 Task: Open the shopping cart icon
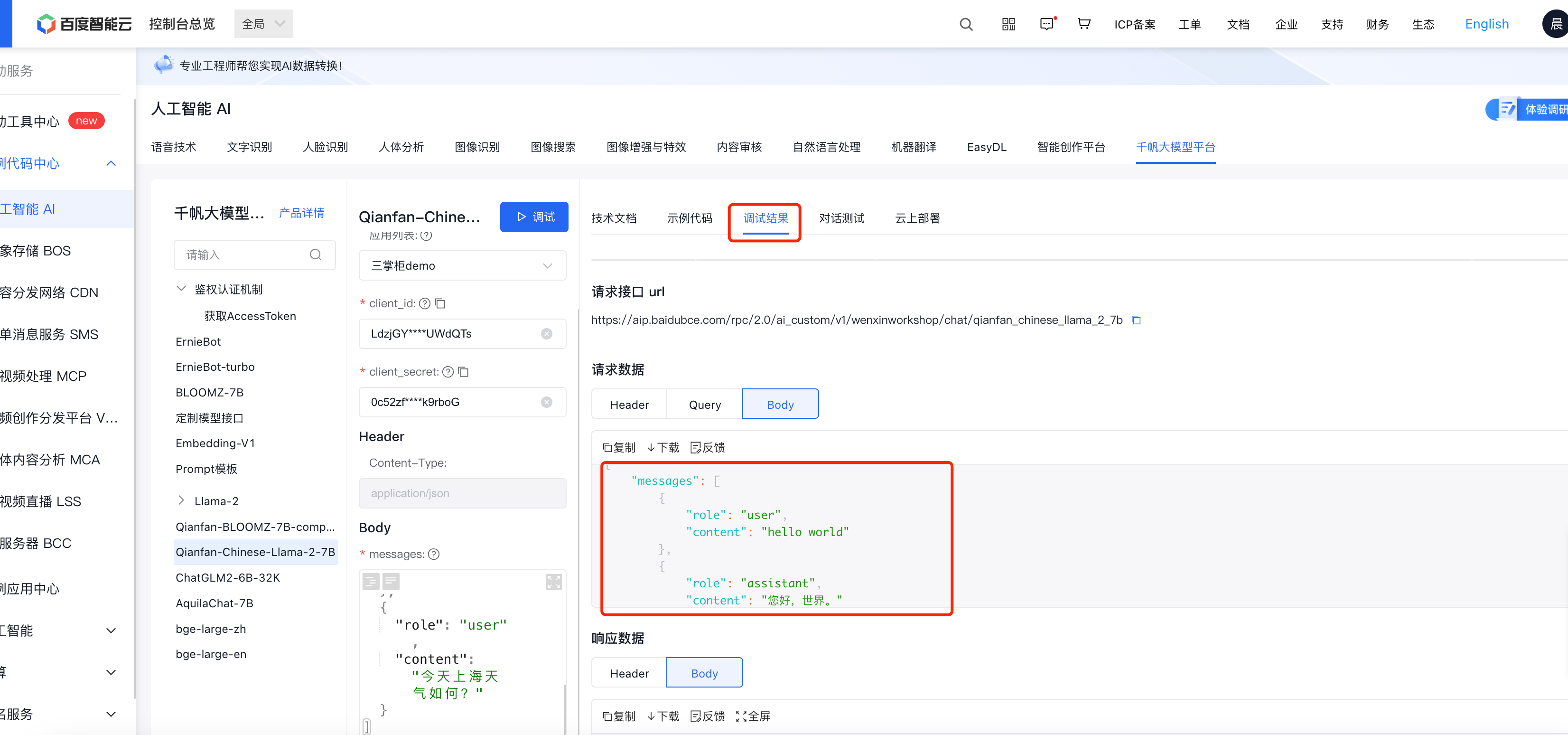1083,24
